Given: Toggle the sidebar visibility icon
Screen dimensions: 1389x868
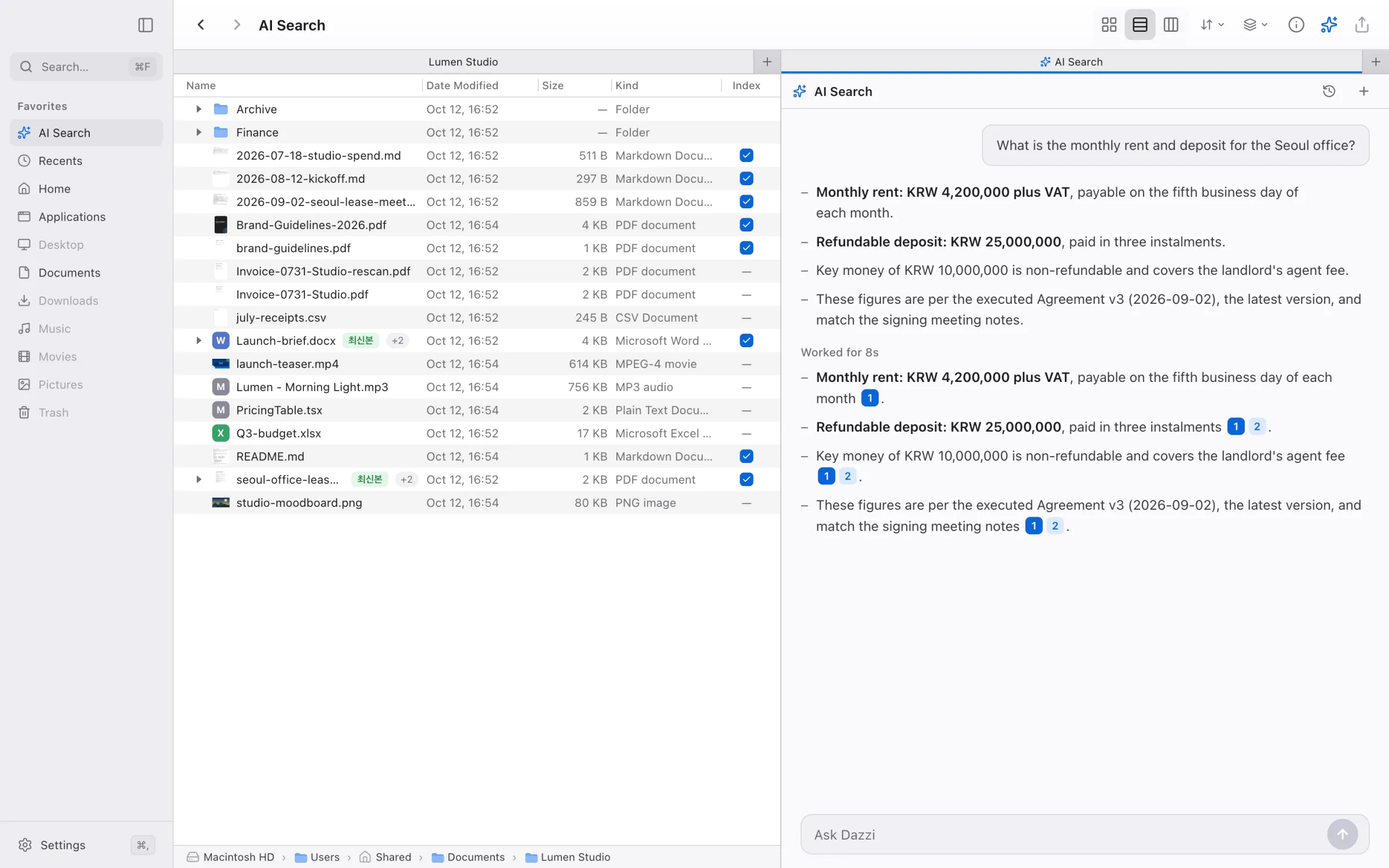Looking at the screenshot, I should click(145, 25).
